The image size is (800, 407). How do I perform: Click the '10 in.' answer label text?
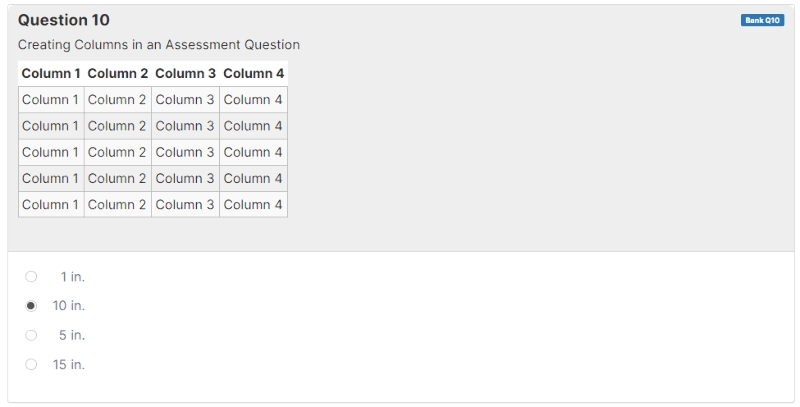pos(69,306)
